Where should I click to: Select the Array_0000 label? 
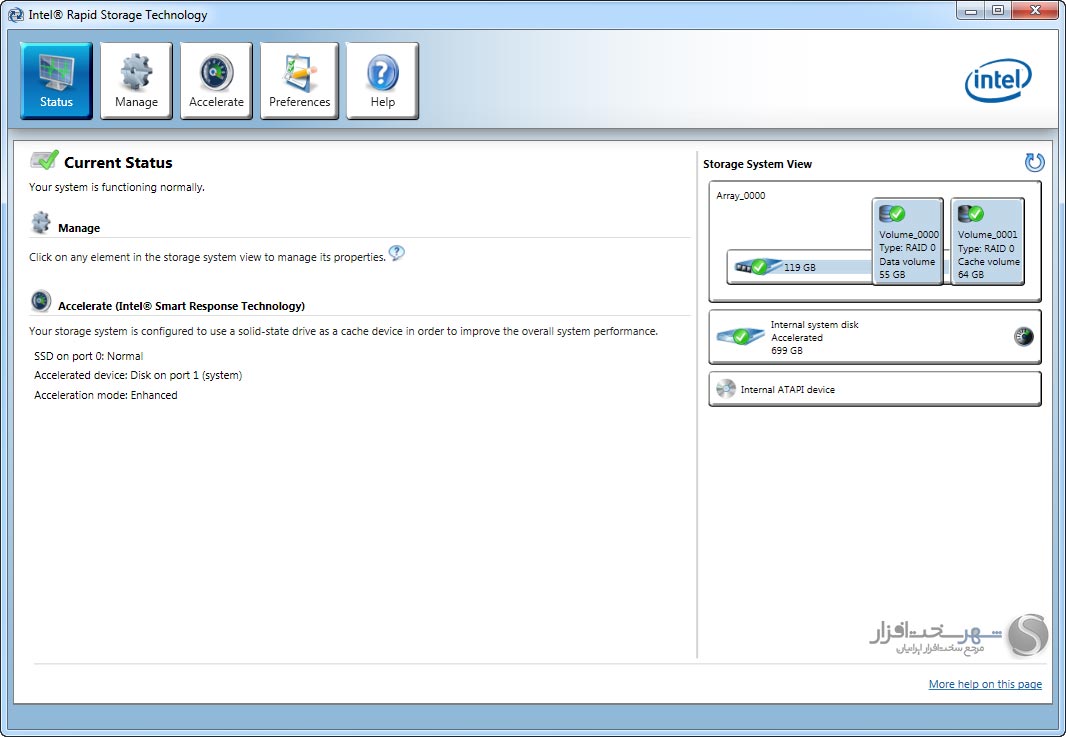(740, 196)
